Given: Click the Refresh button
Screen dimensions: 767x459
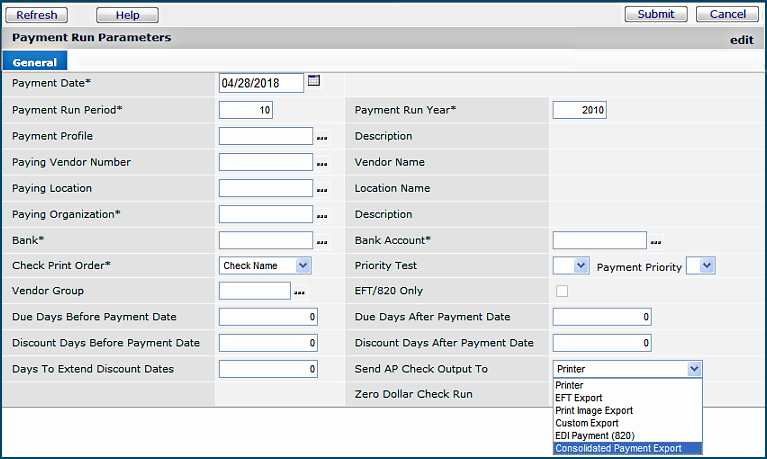Looking at the screenshot, I should pyautogui.click(x=37, y=15).
